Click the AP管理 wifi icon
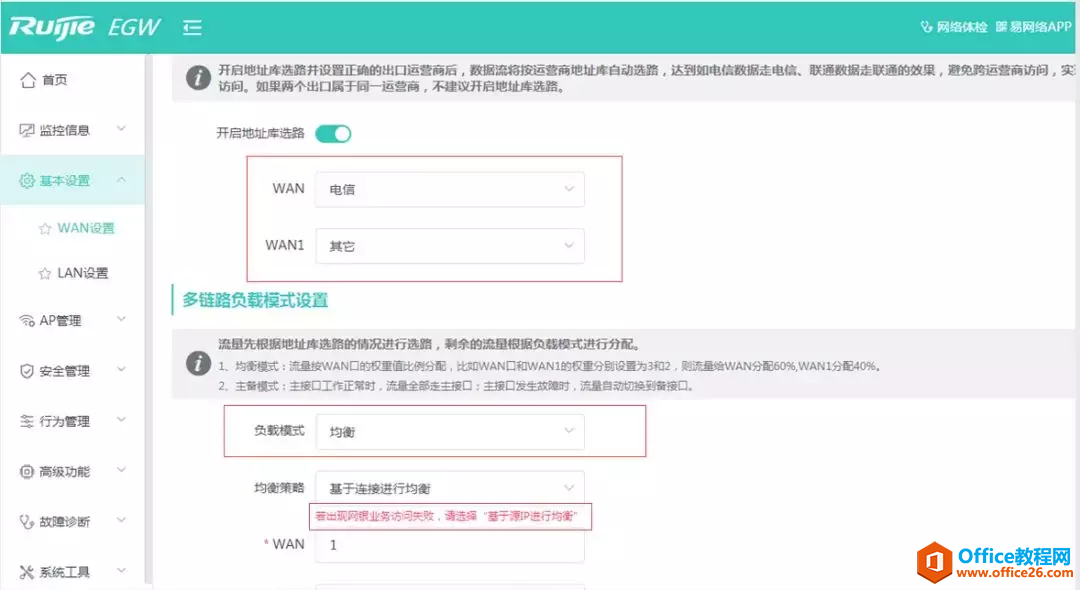This screenshot has width=1080, height=590. click(x=27, y=320)
